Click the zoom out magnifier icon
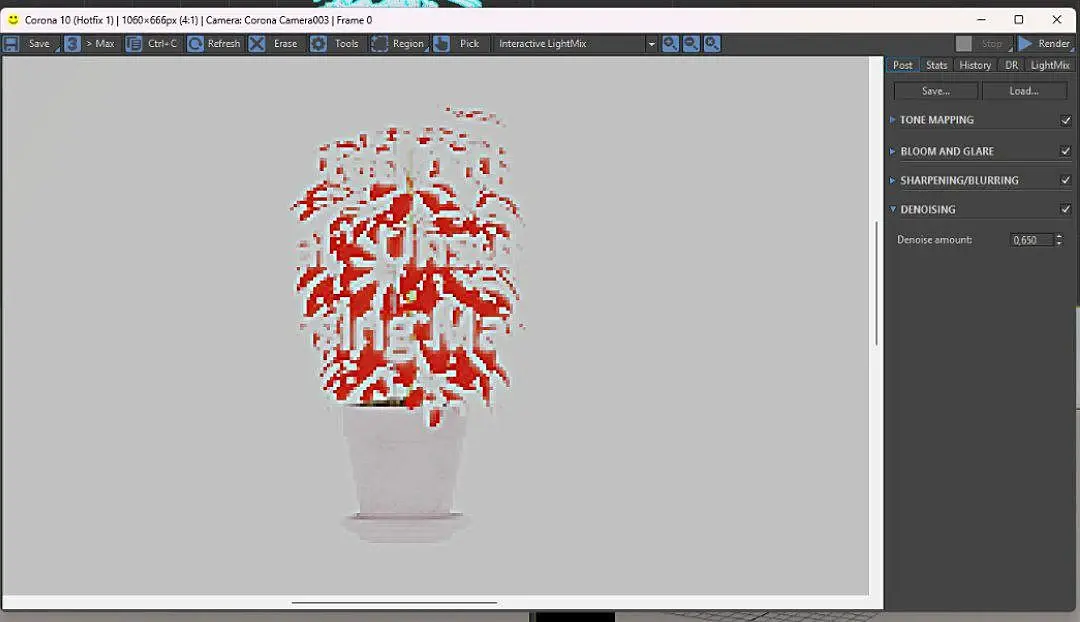This screenshot has height=622, width=1080. tap(691, 44)
